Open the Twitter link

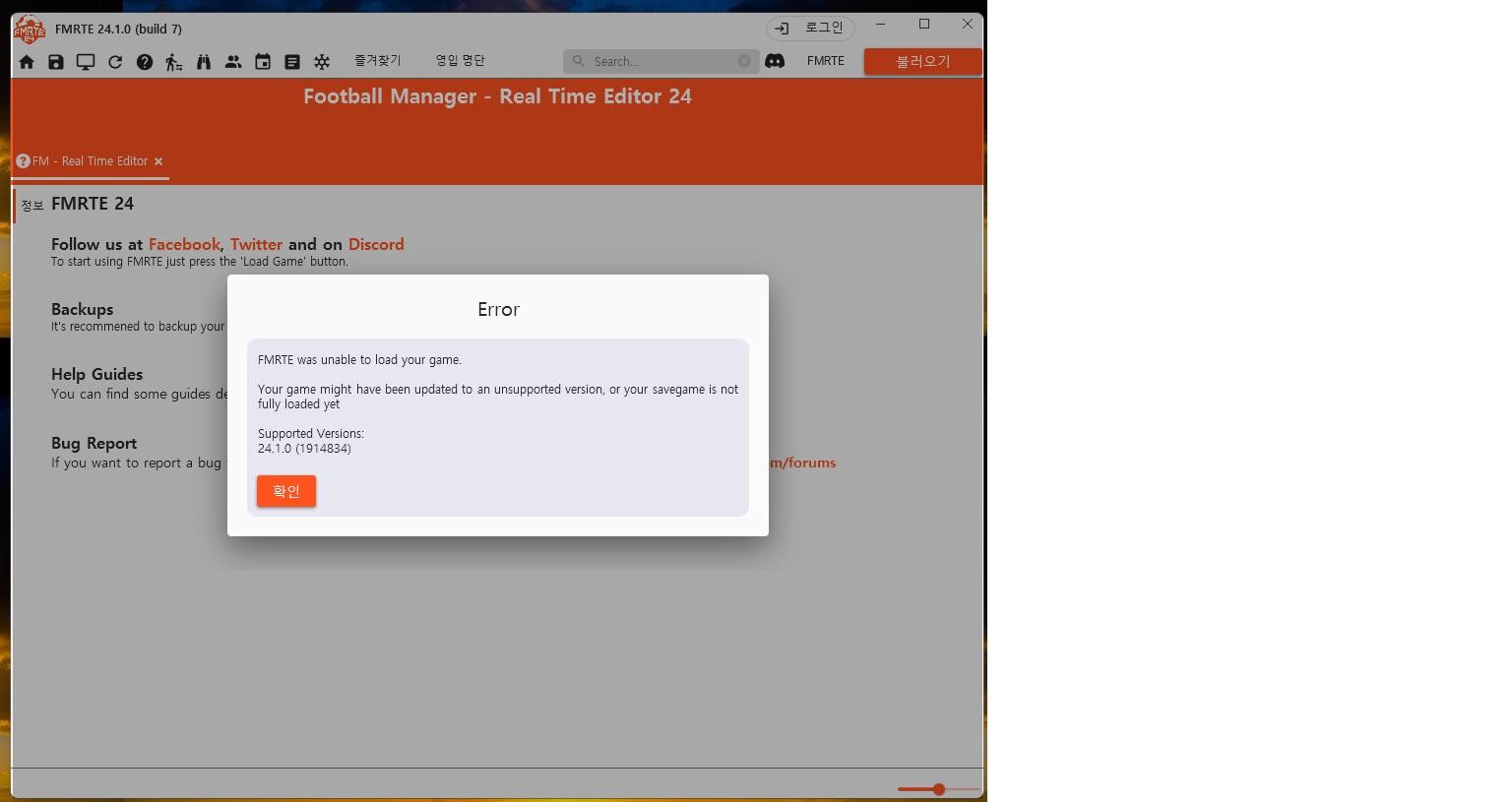pos(256,244)
